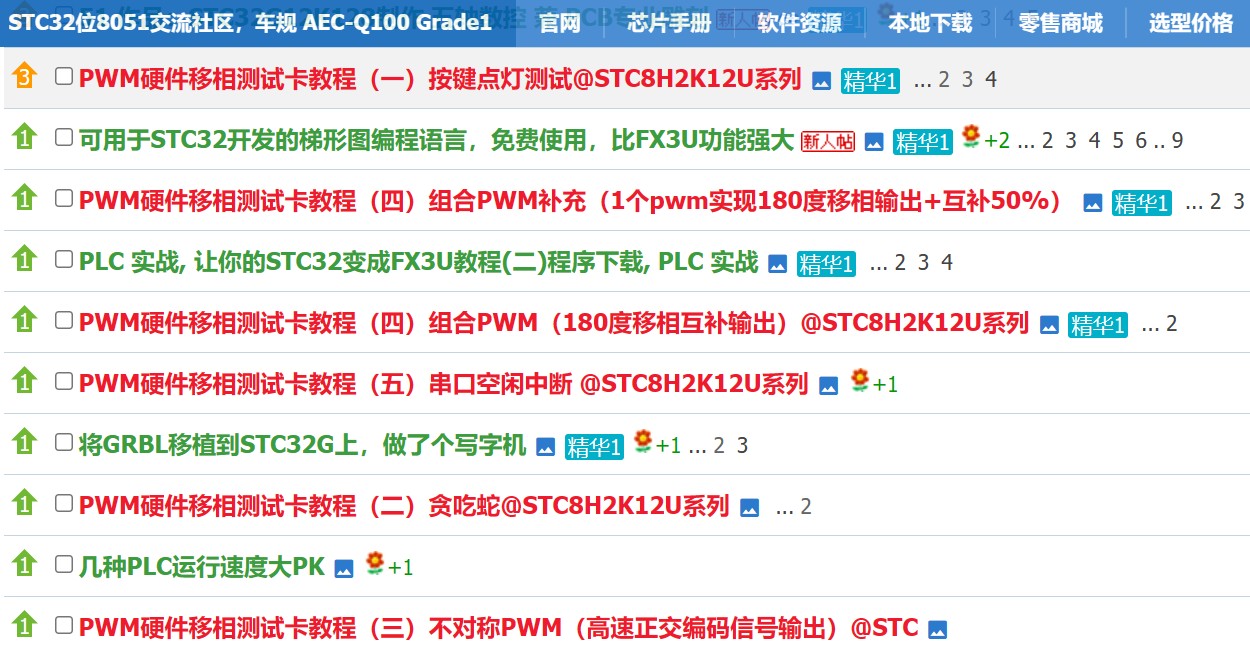Click image attachment icon on 不对称PWM row
This screenshot has width=1250, height=655.
pos(938,631)
